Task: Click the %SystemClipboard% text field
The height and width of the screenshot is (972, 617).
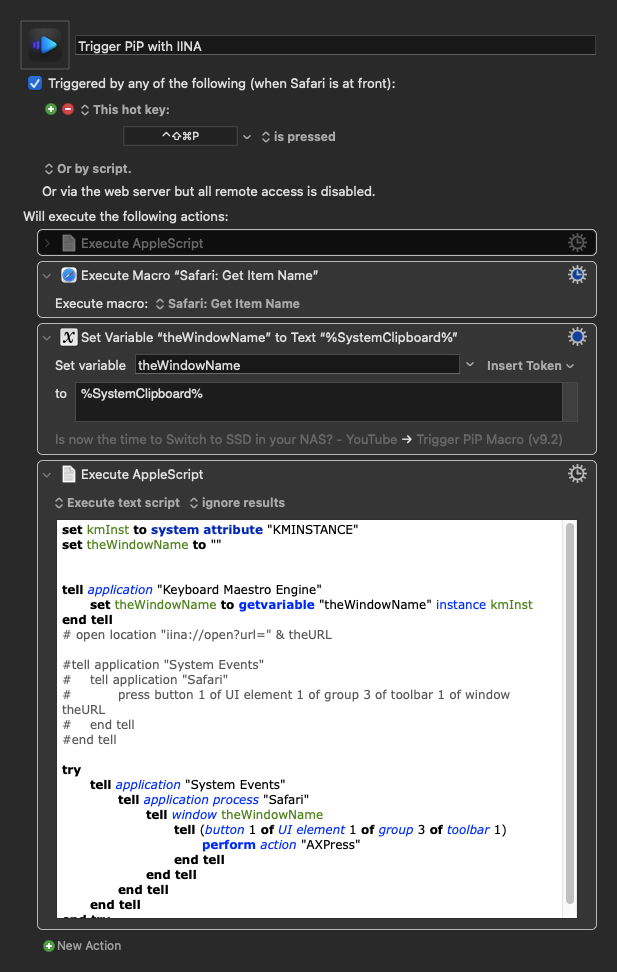Action: 319,402
